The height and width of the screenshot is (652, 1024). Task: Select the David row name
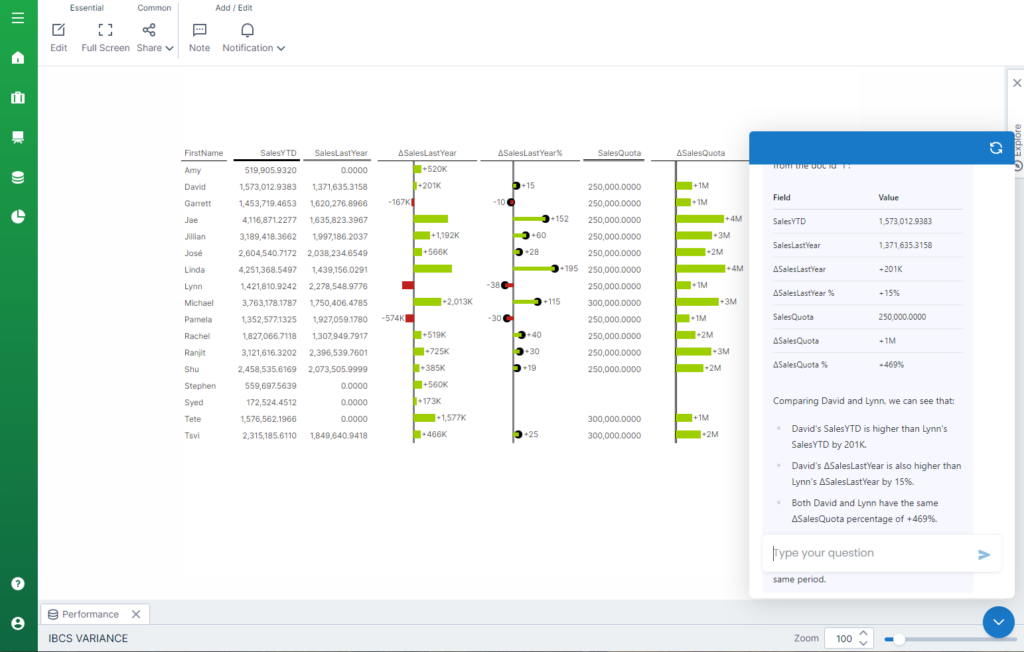click(195, 187)
